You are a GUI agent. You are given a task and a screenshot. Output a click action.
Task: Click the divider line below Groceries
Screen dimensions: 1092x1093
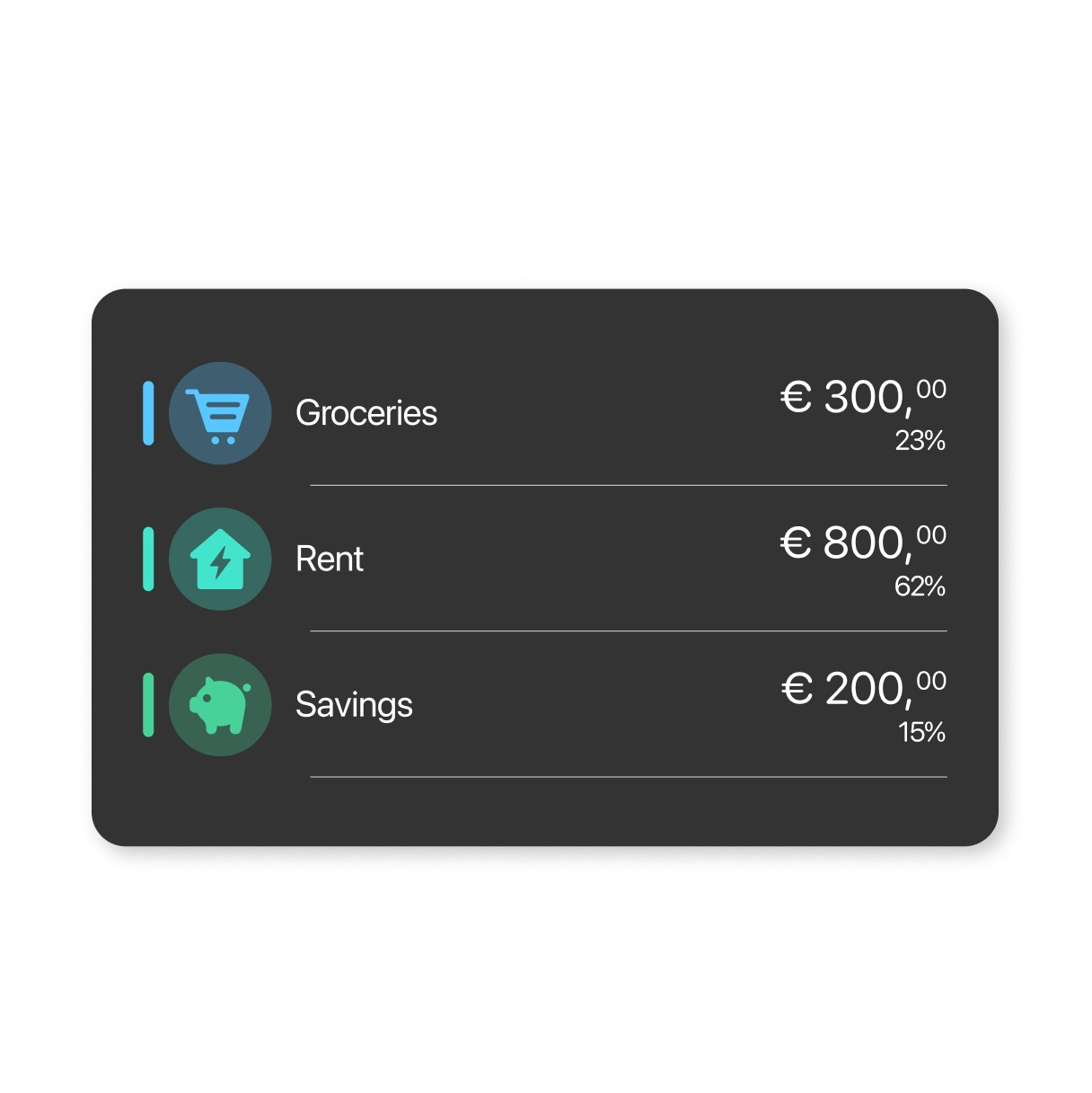(x=629, y=485)
